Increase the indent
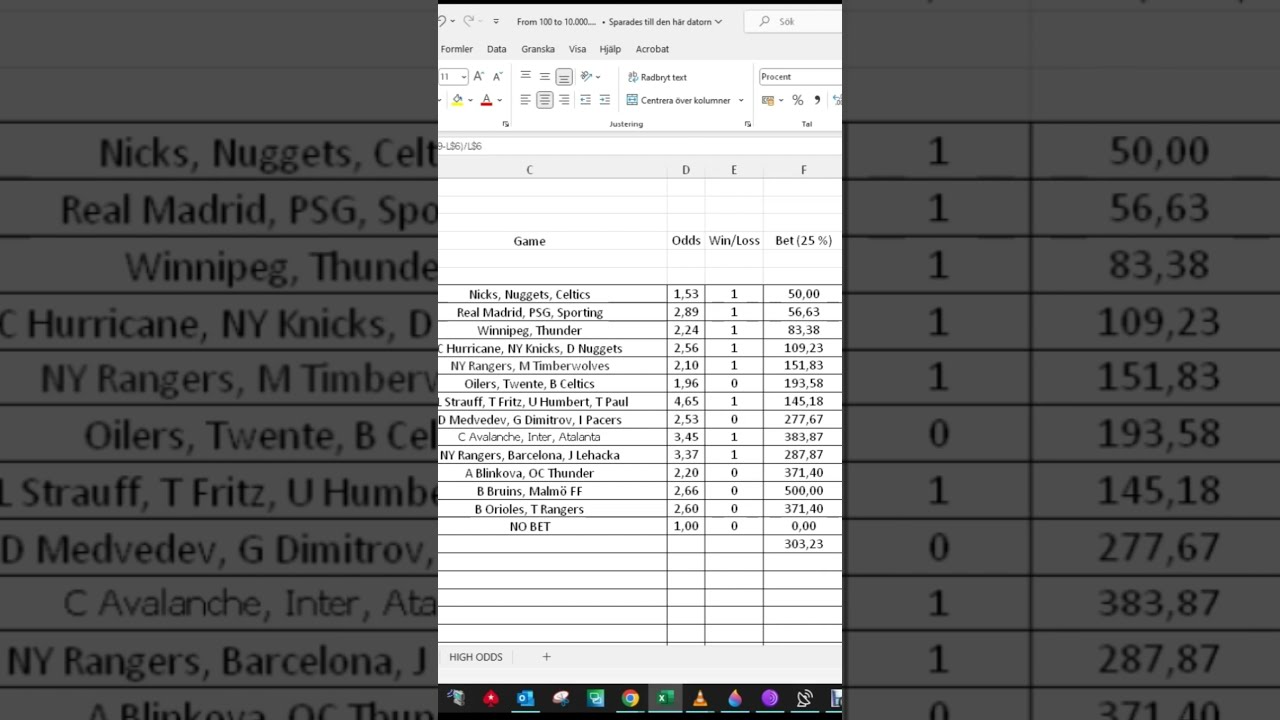 pyautogui.click(x=605, y=100)
